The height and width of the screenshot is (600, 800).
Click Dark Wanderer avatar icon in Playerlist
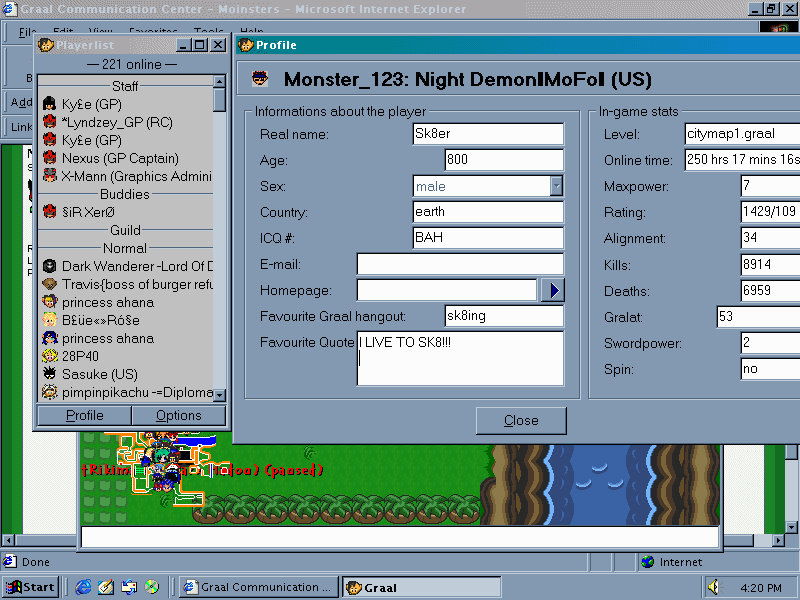(x=49, y=266)
